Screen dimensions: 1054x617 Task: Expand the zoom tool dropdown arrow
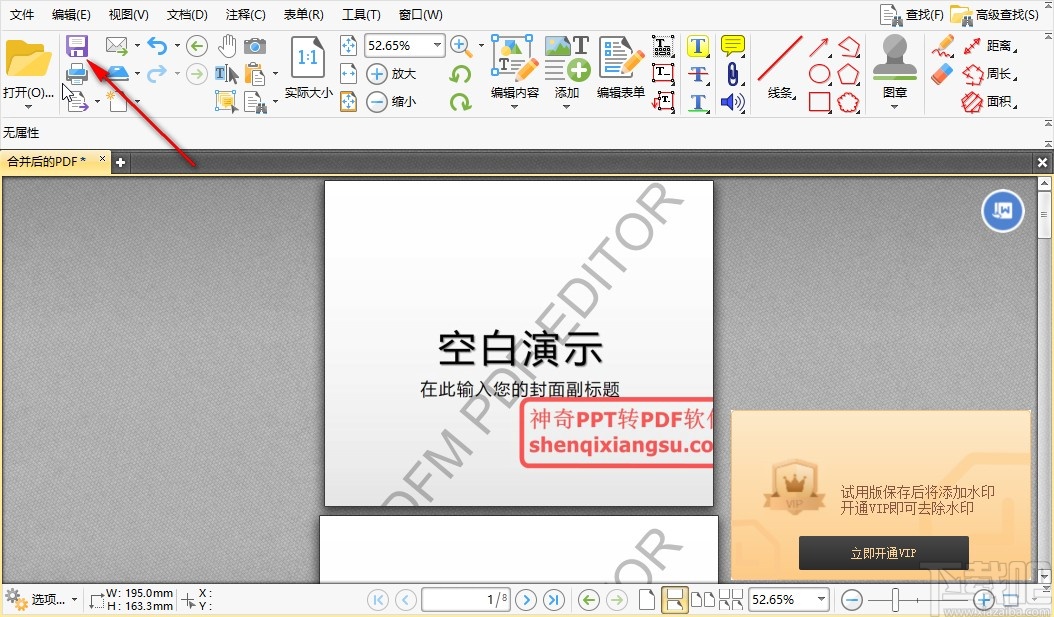tap(481, 46)
